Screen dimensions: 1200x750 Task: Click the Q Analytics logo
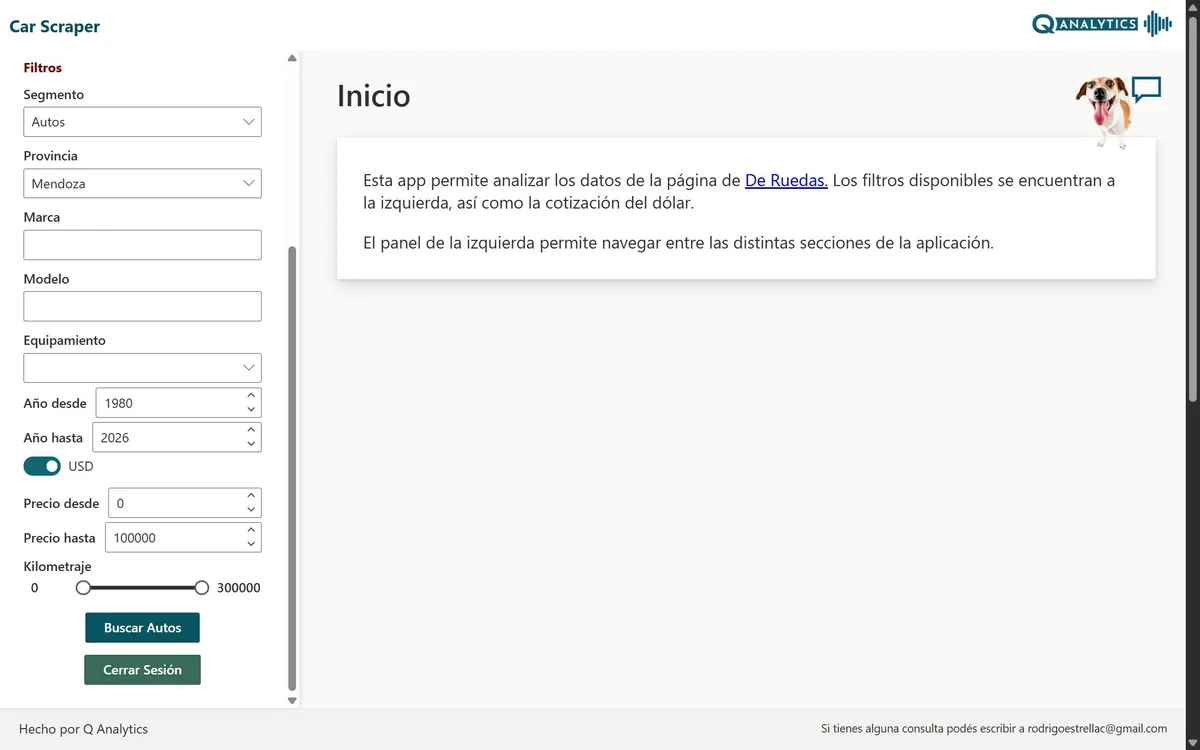pyautogui.click(x=1102, y=24)
